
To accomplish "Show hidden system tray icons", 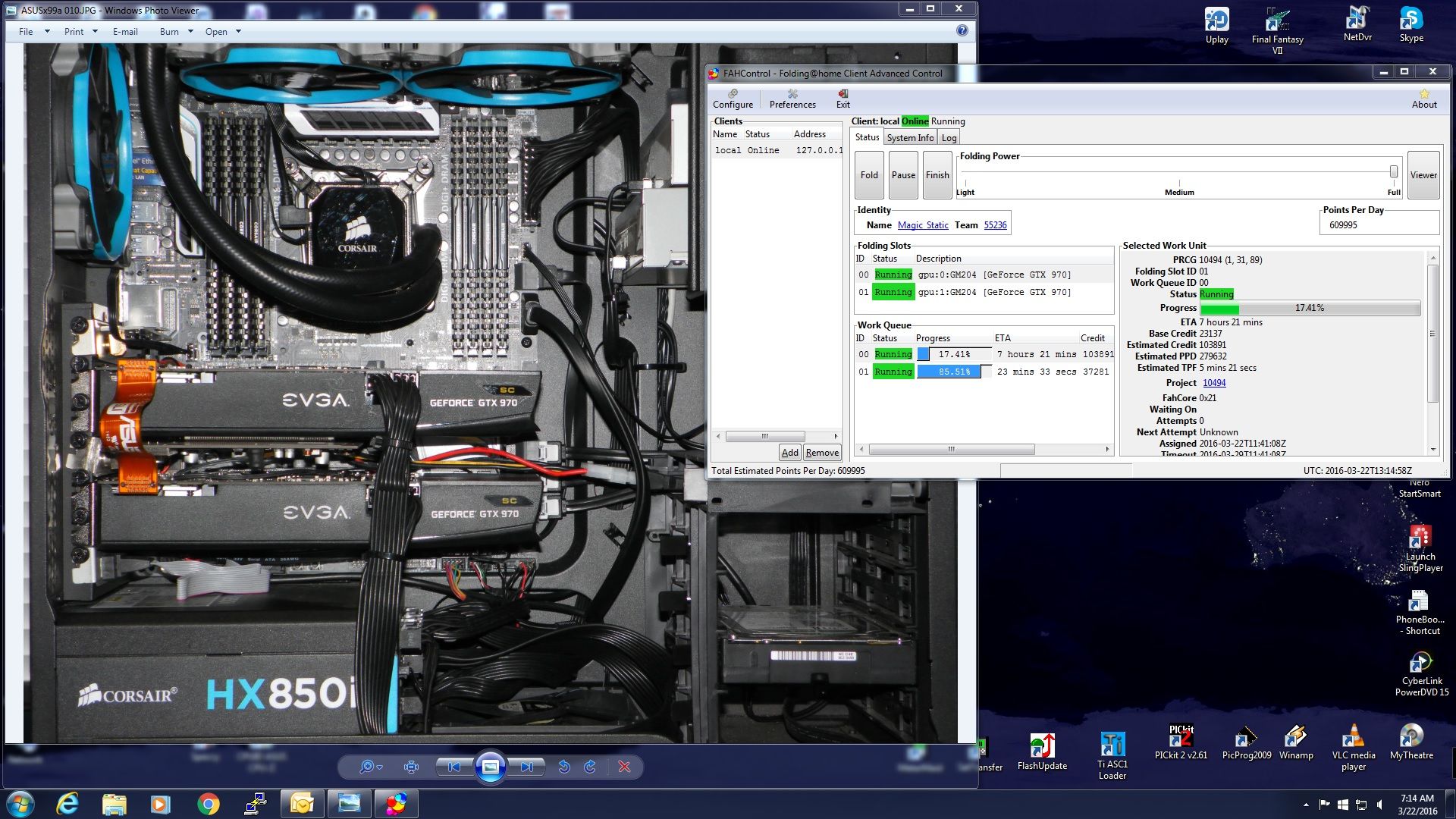I will (x=1306, y=805).
